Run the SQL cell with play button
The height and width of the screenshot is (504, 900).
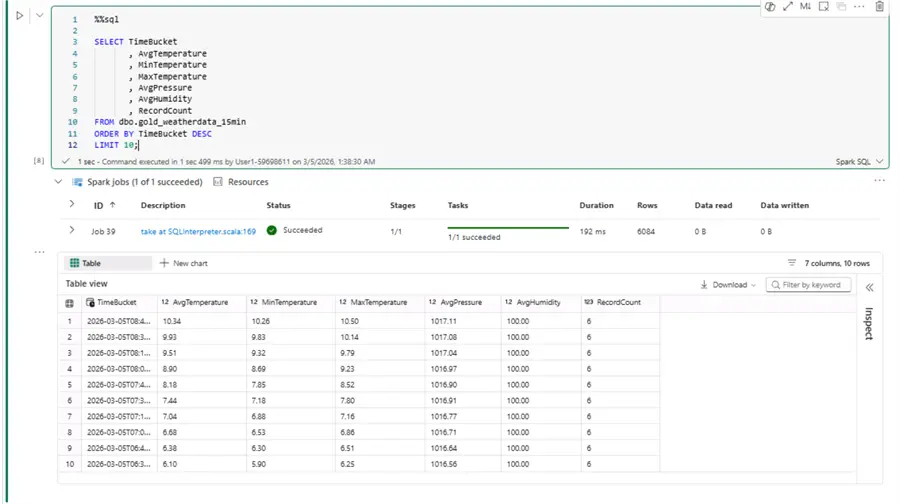pyautogui.click(x=20, y=15)
